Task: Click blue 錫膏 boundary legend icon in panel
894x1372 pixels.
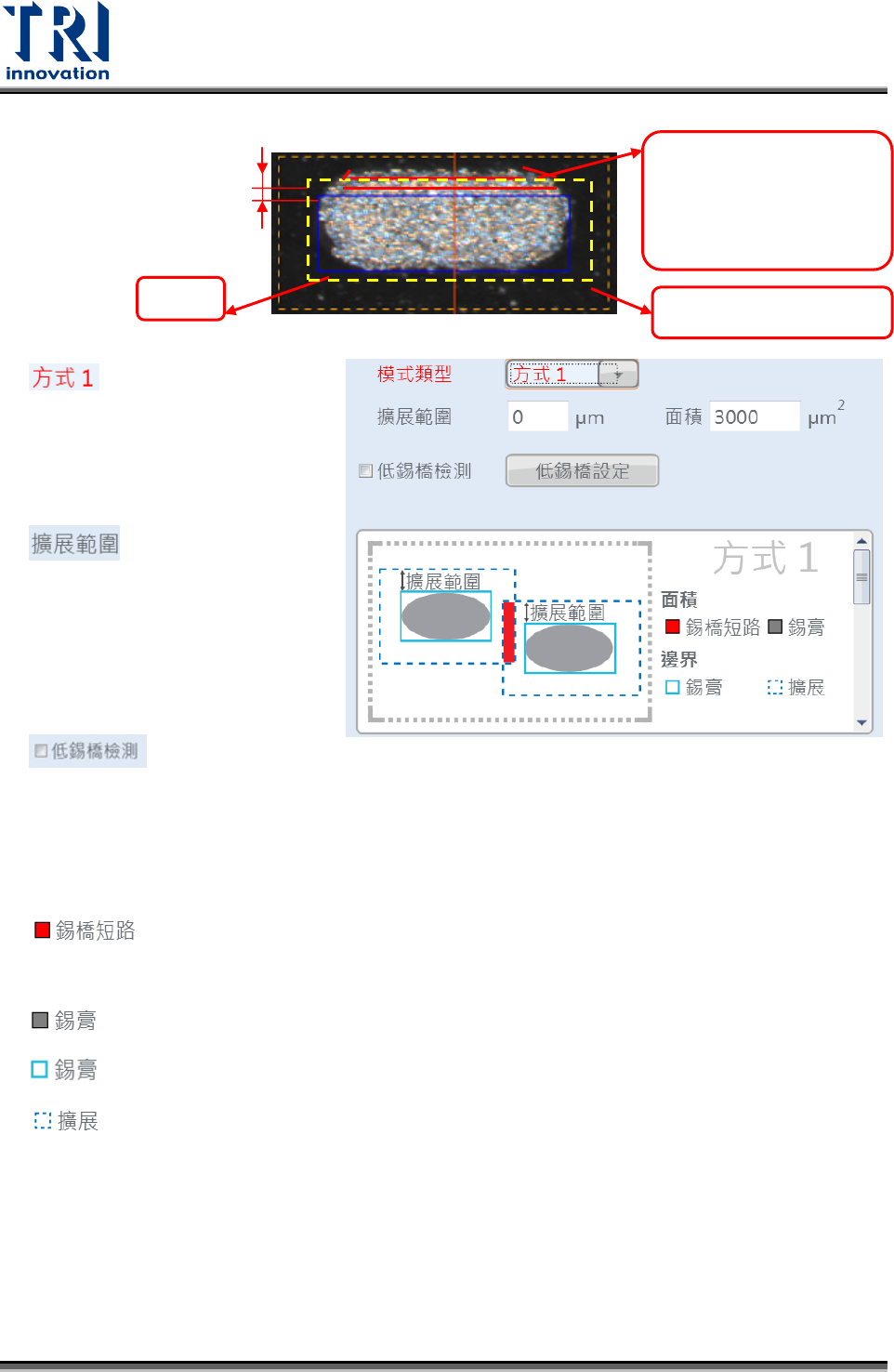Action: point(673,687)
